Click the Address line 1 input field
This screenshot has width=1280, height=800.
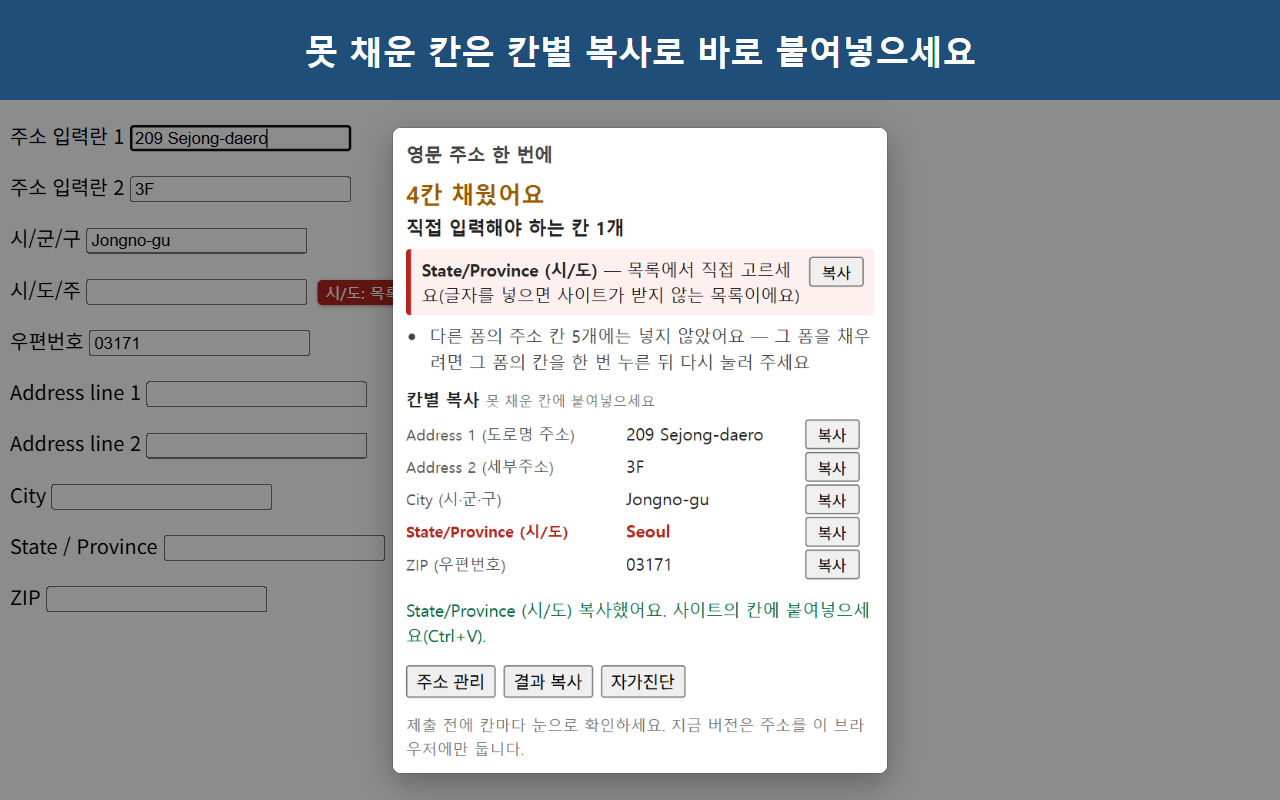[256, 394]
